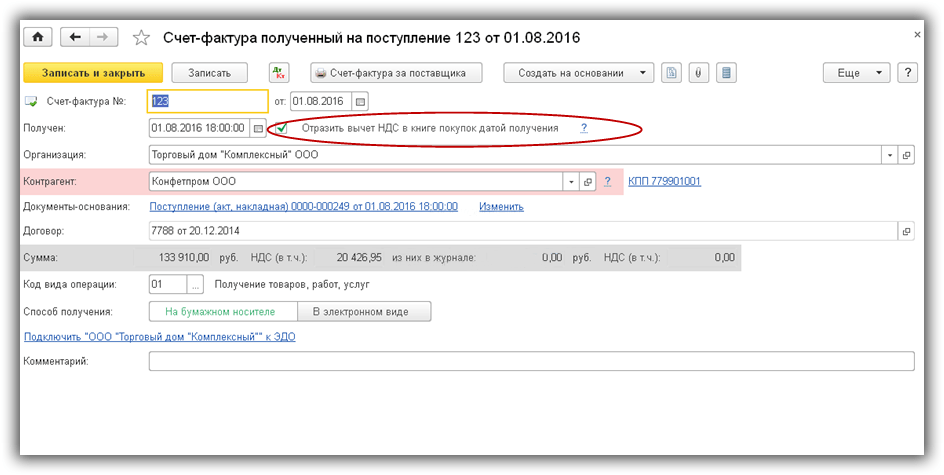Viewport: 944px width, 475px height.
Task: Click Подключить ООО Торговый дом Комплексный к ЭДО
Action: point(160,337)
